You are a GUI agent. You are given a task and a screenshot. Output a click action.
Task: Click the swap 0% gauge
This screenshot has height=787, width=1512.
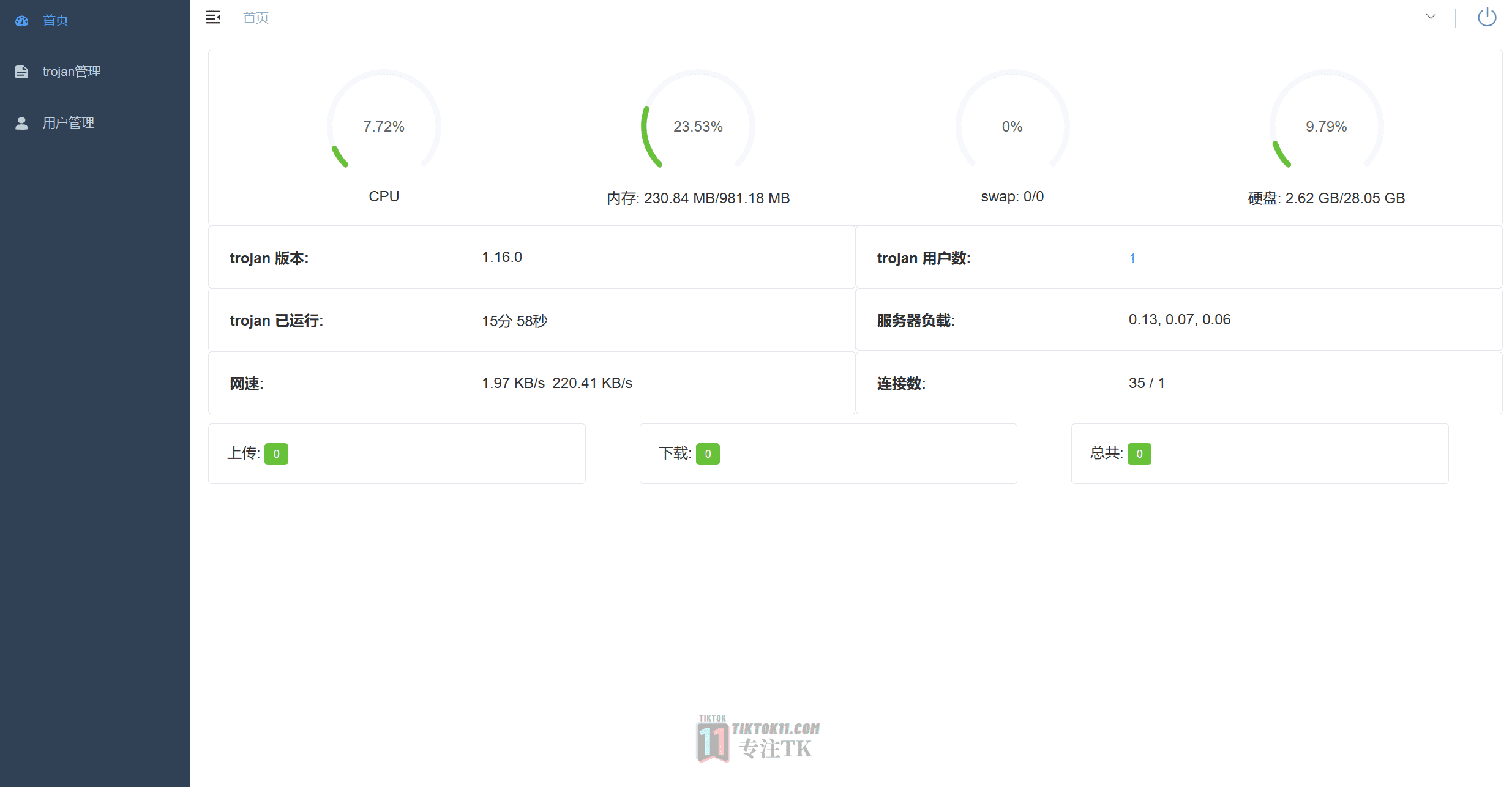tap(1012, 119)
